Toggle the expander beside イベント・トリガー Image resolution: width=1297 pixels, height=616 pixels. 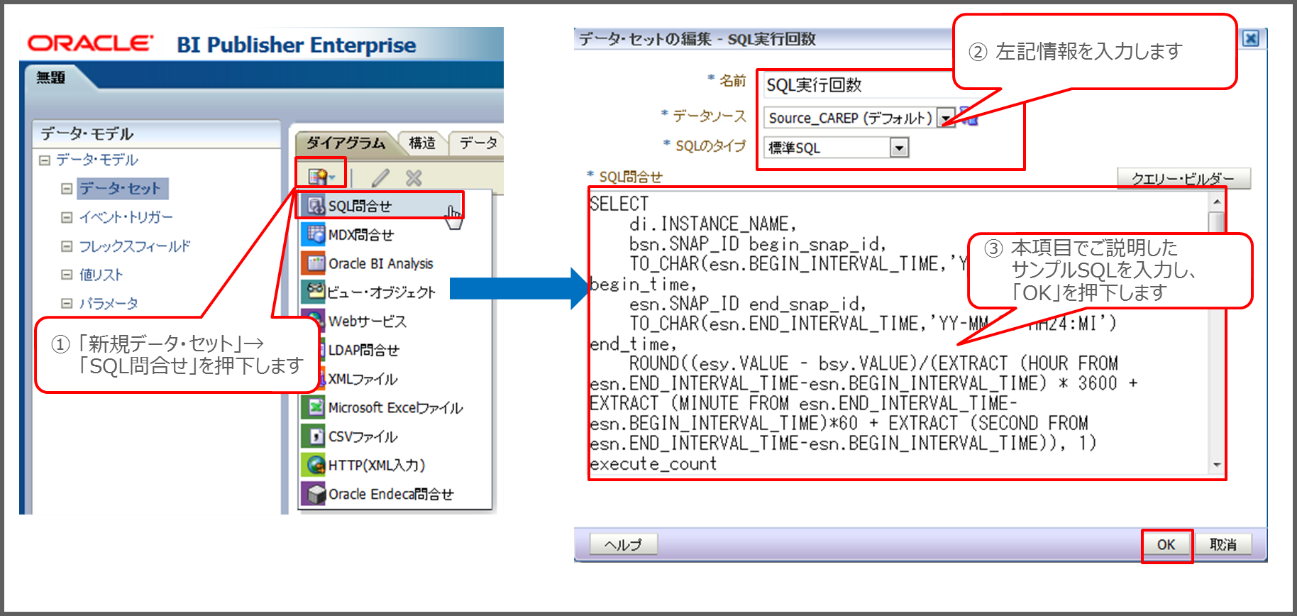66,217
